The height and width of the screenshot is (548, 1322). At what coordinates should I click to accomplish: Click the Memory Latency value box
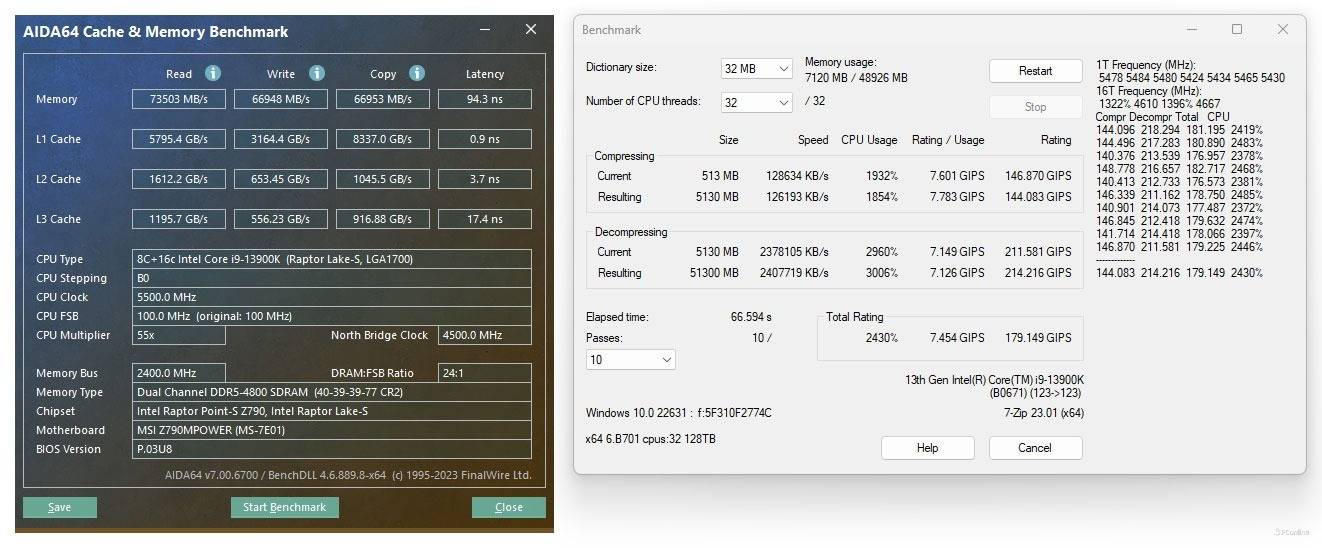pos(485,99)
